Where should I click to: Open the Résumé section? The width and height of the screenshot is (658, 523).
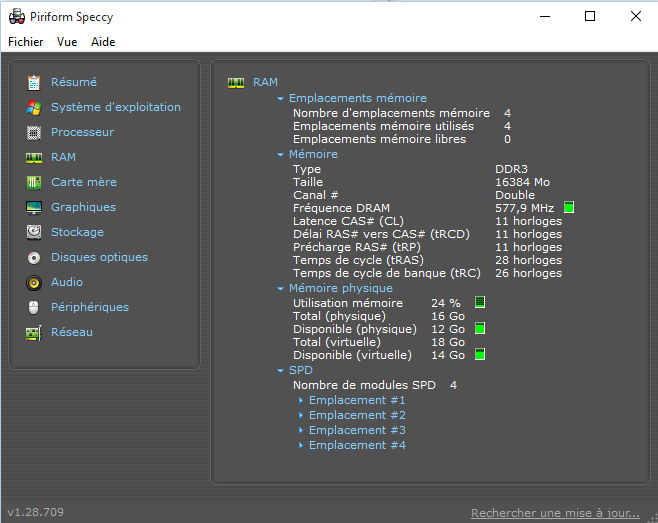click(x=74, y=82)
